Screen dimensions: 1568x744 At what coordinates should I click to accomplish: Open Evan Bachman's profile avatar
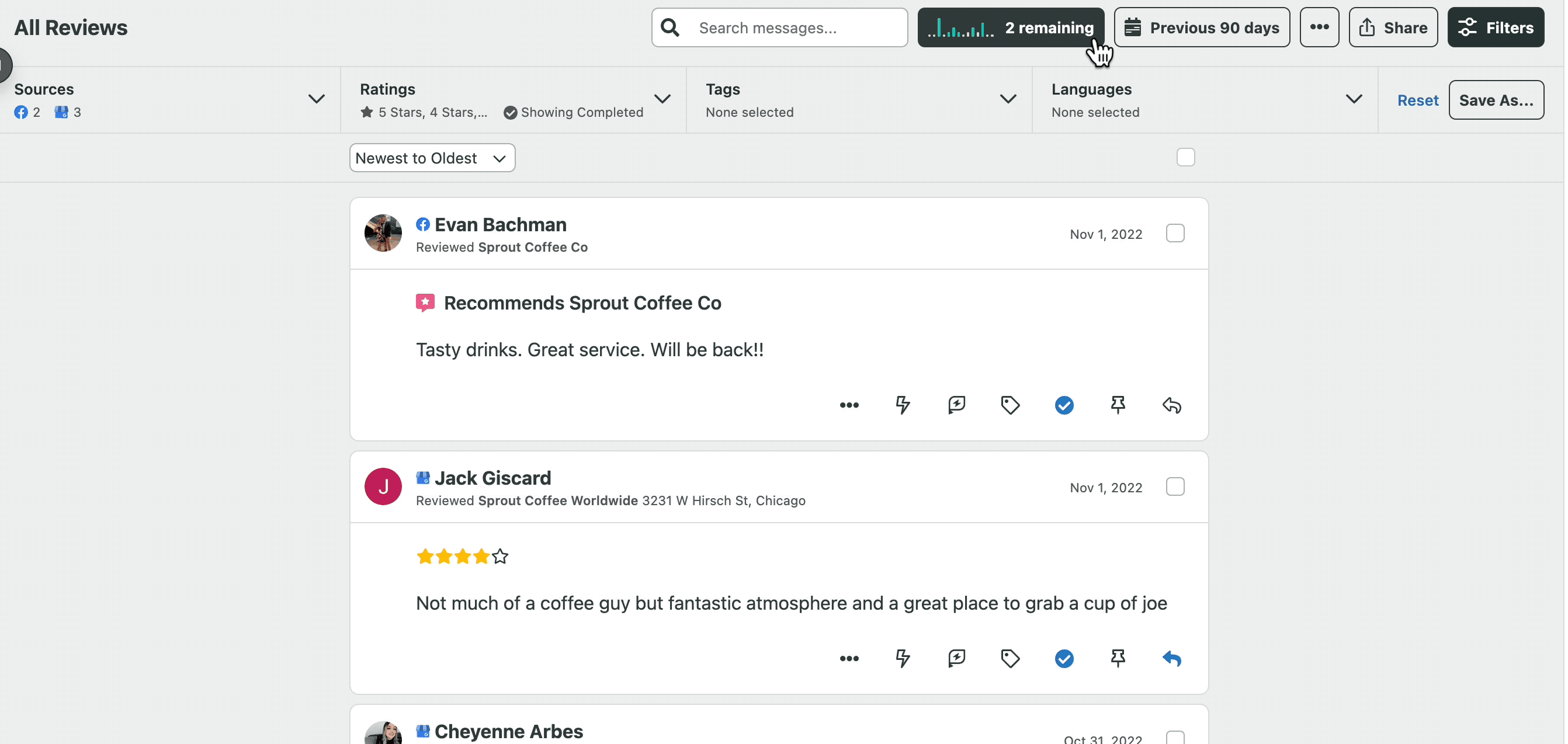[x=383, y=233]
